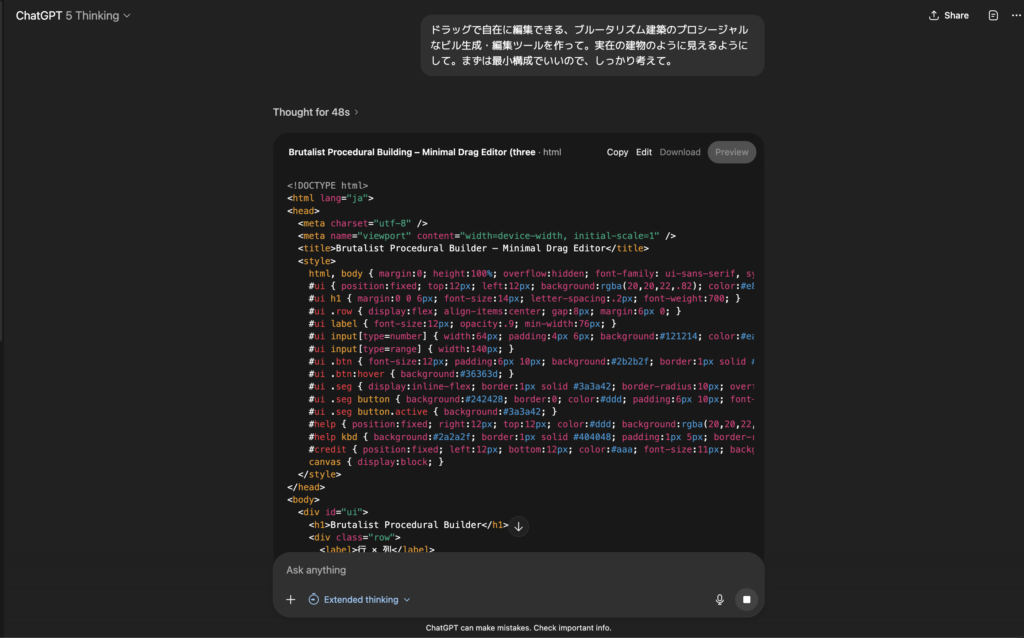This screenshot has height=638, width=1024.
Task: Toggle the Preview pill for the code
Action: coord(731,152)
